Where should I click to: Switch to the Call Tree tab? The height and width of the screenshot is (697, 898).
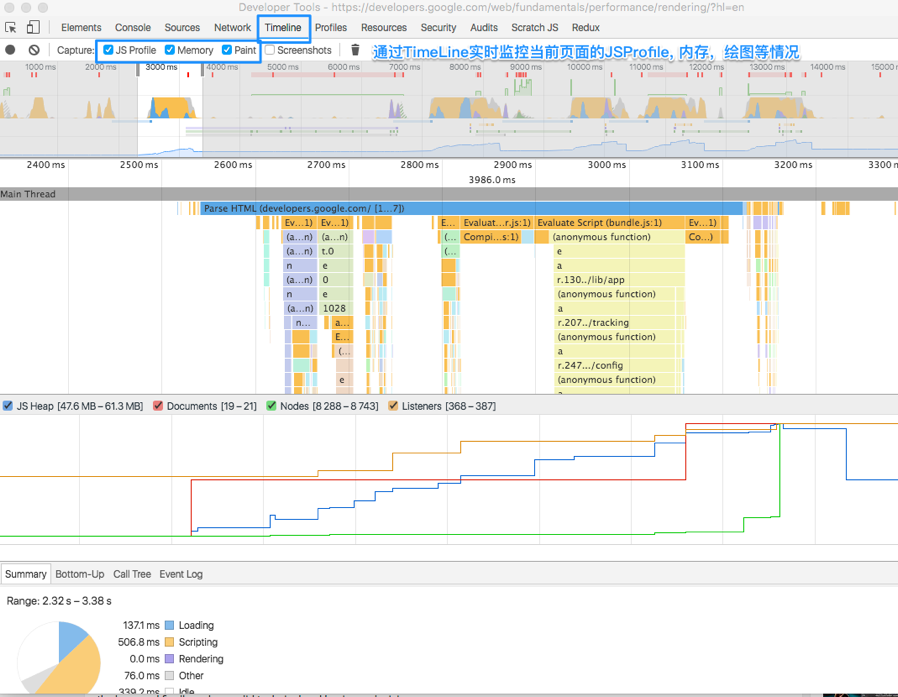(132, 574)
